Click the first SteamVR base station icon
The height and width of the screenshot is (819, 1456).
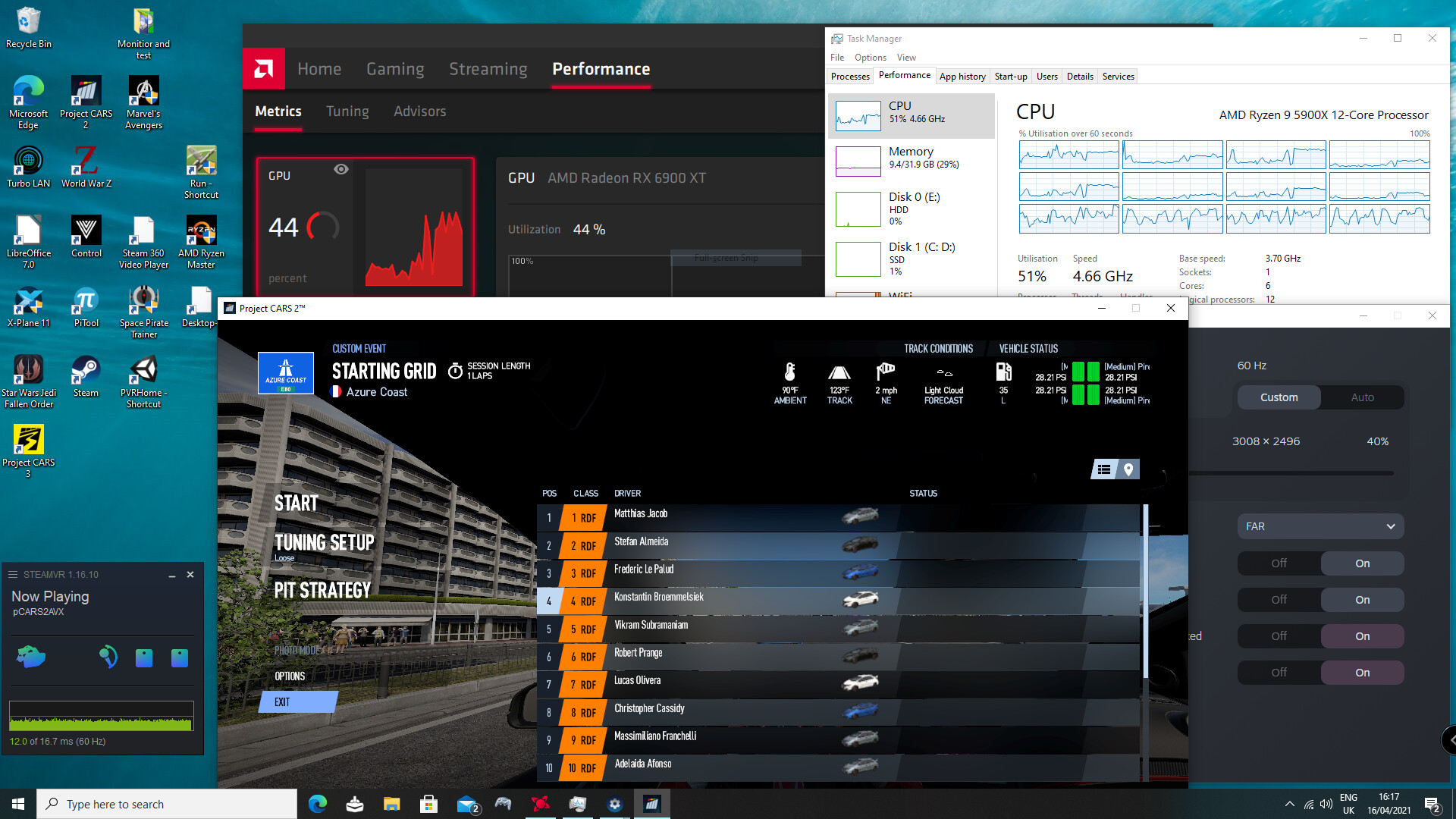[144, 657]
